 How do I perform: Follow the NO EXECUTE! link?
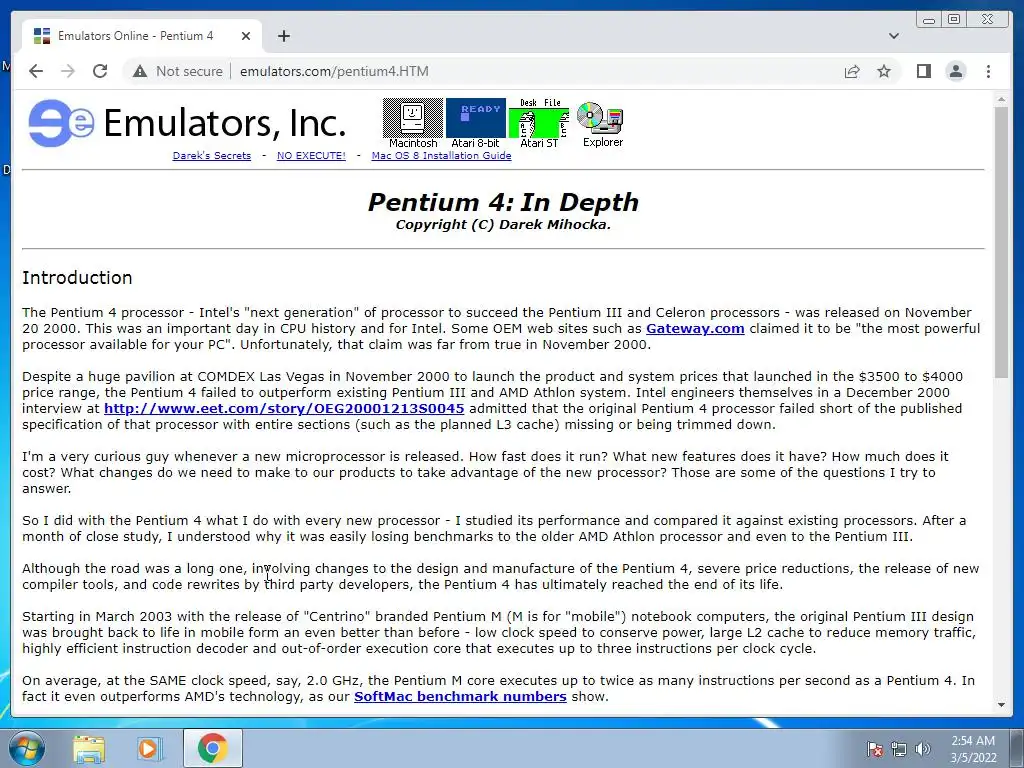311,155
